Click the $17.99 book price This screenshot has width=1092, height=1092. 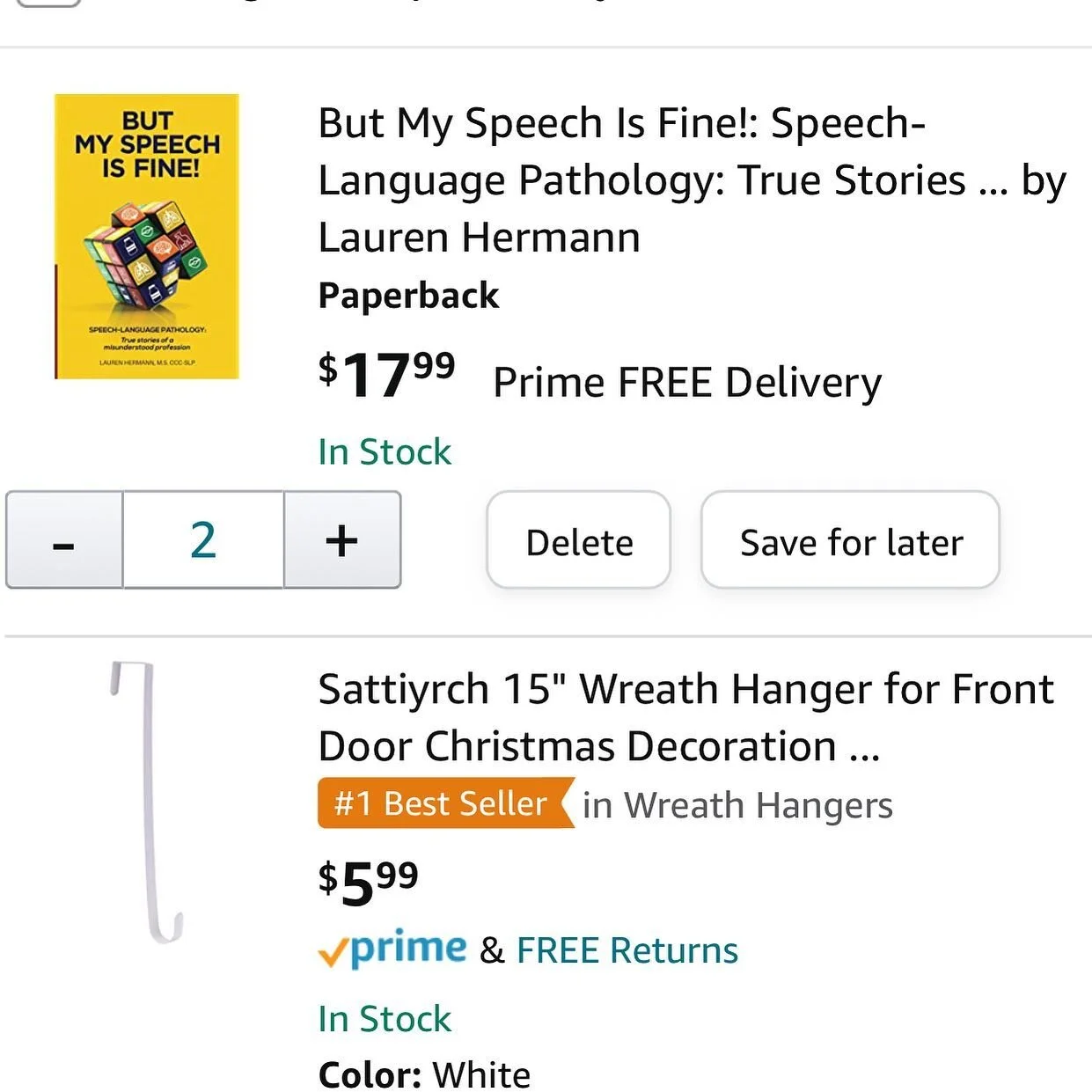[386, 374]
